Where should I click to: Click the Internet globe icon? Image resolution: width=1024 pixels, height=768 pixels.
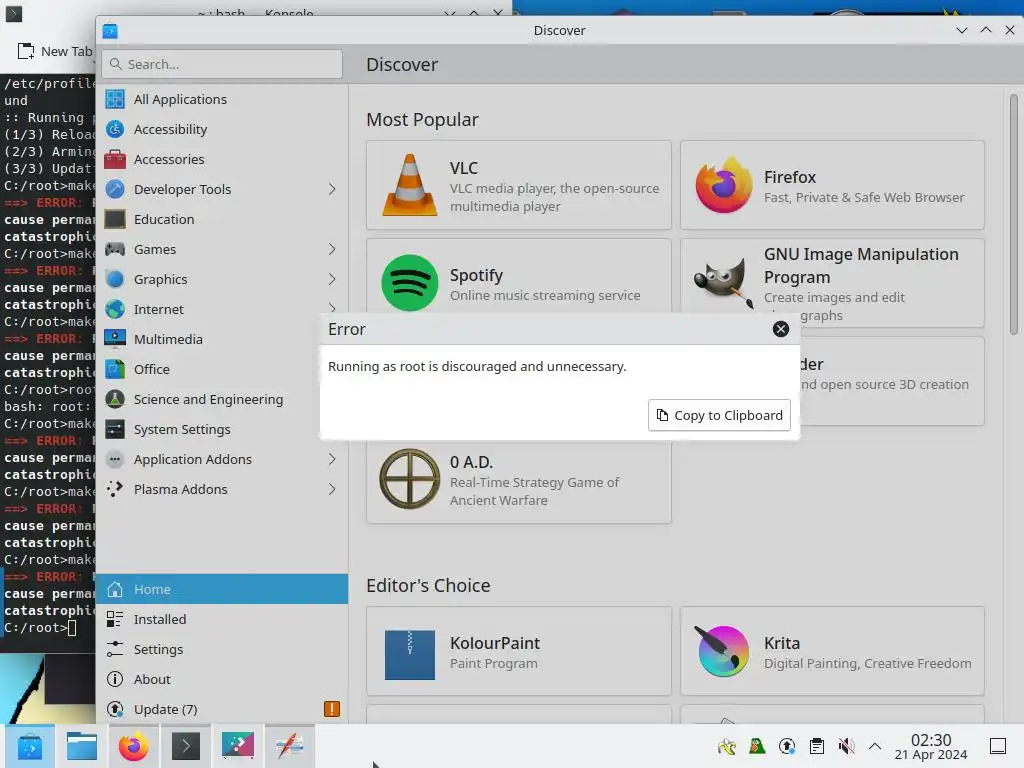[115, 309]
